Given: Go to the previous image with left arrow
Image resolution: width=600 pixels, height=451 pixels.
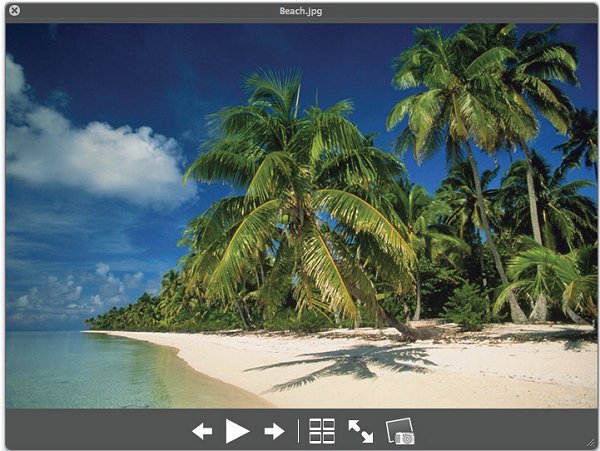Looking at the screenshot, I should (202, 431).
